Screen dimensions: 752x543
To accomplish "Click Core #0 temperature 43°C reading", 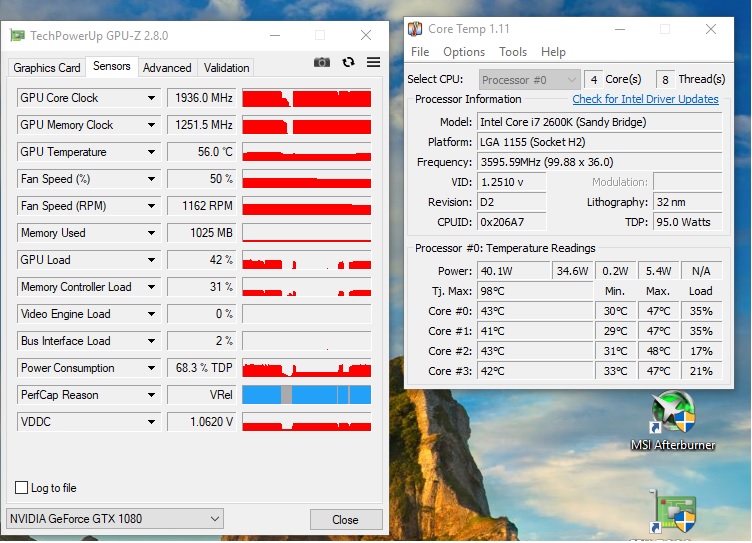I will 535,311.
